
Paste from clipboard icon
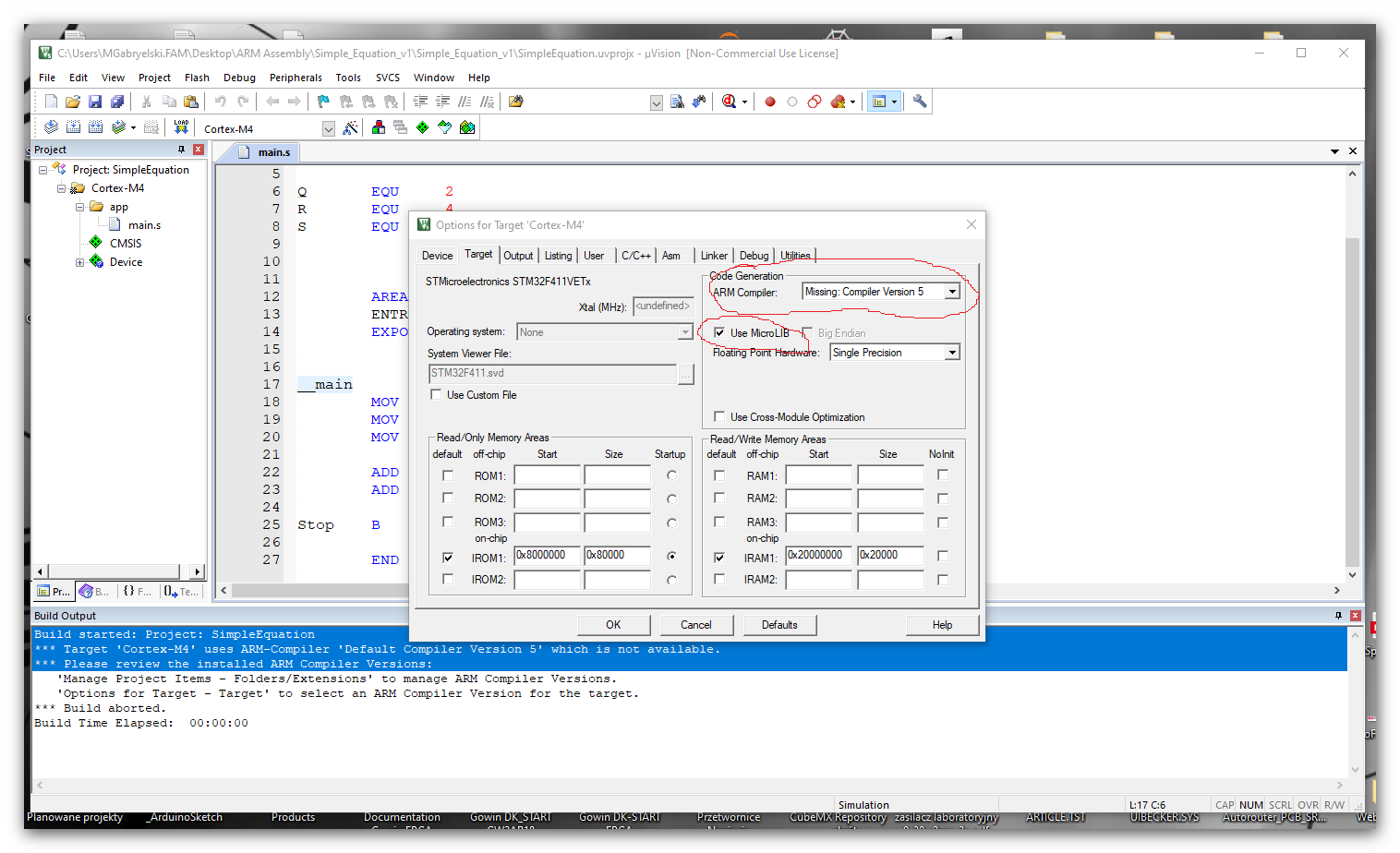coord(191,102)
